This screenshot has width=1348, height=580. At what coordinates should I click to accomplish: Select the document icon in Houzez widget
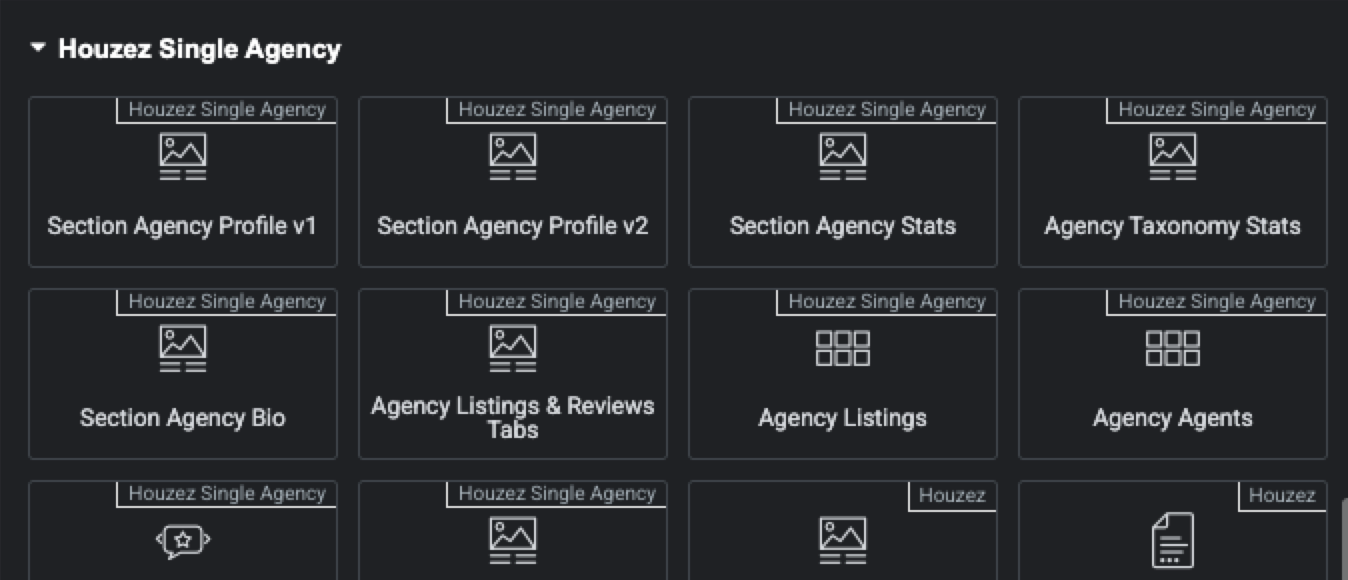(x=1173, y=541)
